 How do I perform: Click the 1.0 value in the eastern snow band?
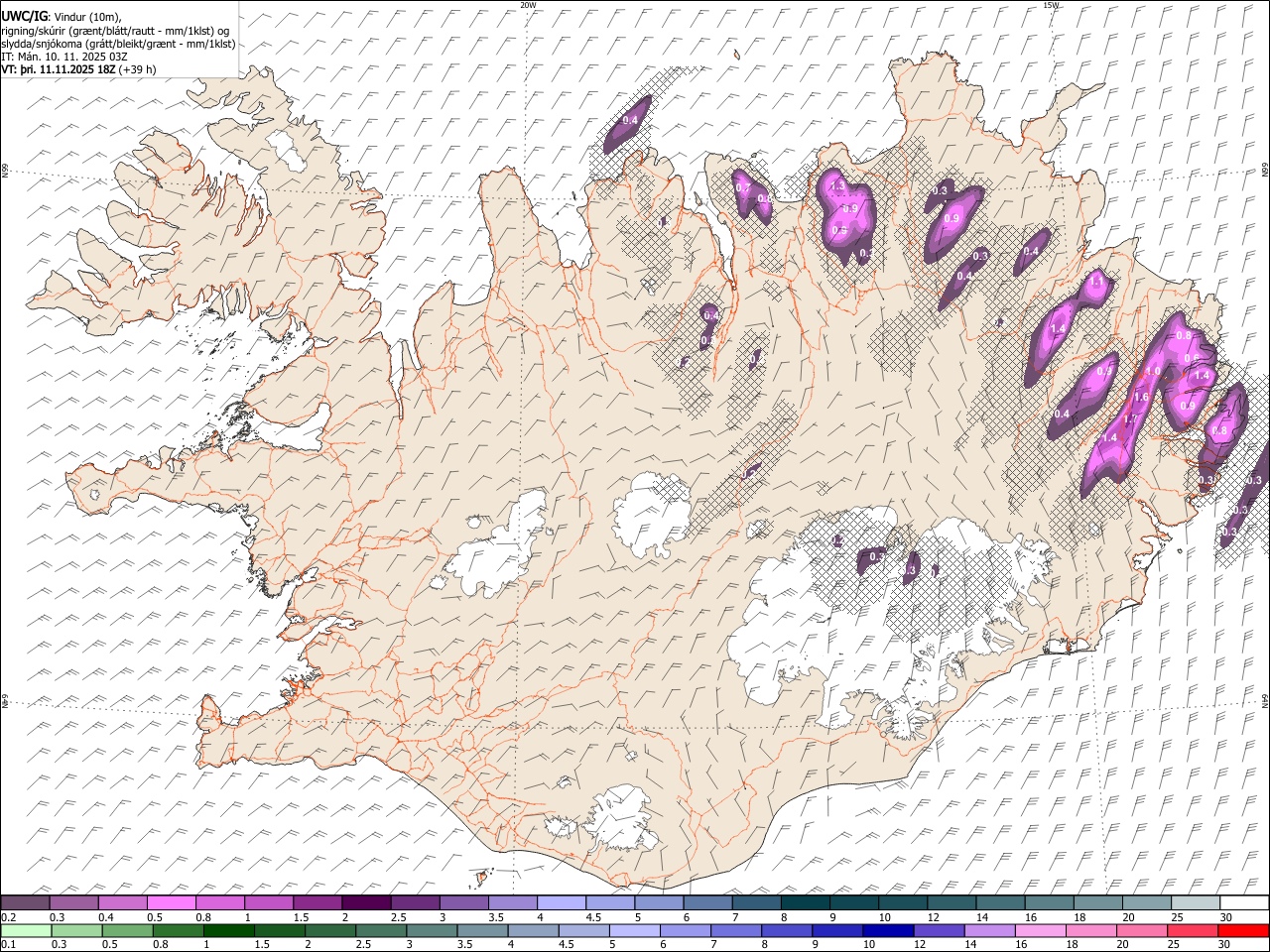(1153, 372)
